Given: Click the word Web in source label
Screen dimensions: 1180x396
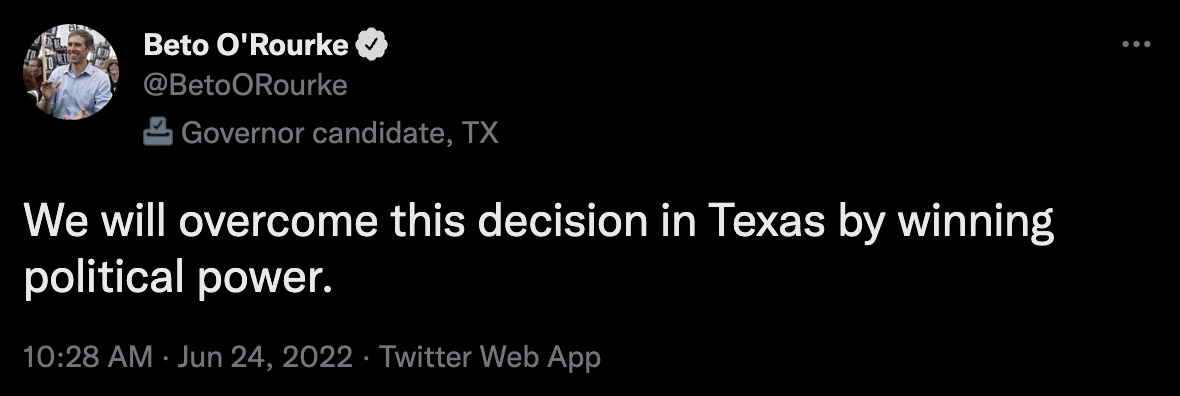Looking at the screenshot, I should click(x=508, y=356).
